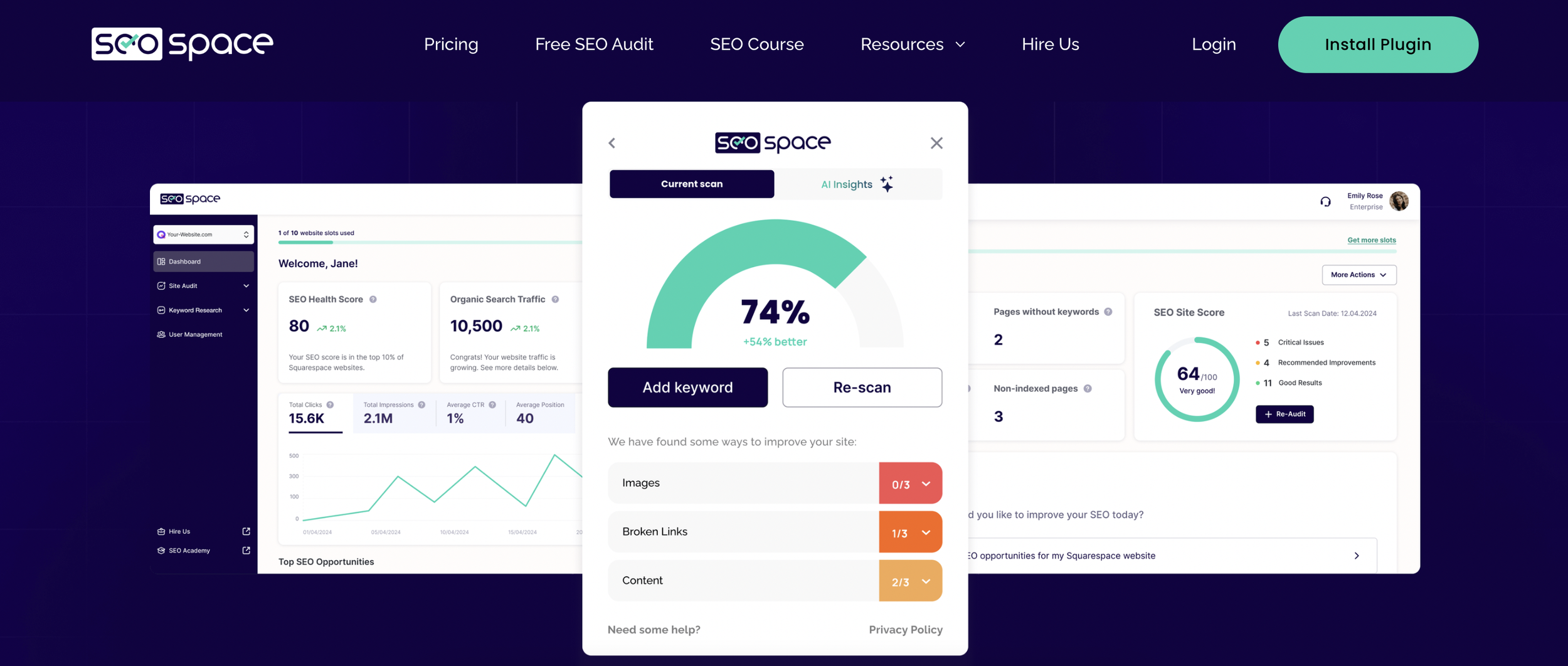Expand Keyword Research sidebar item
The height and width of the screenshot is (666, 1568).
pyautogui.click(x=203, y=310)
